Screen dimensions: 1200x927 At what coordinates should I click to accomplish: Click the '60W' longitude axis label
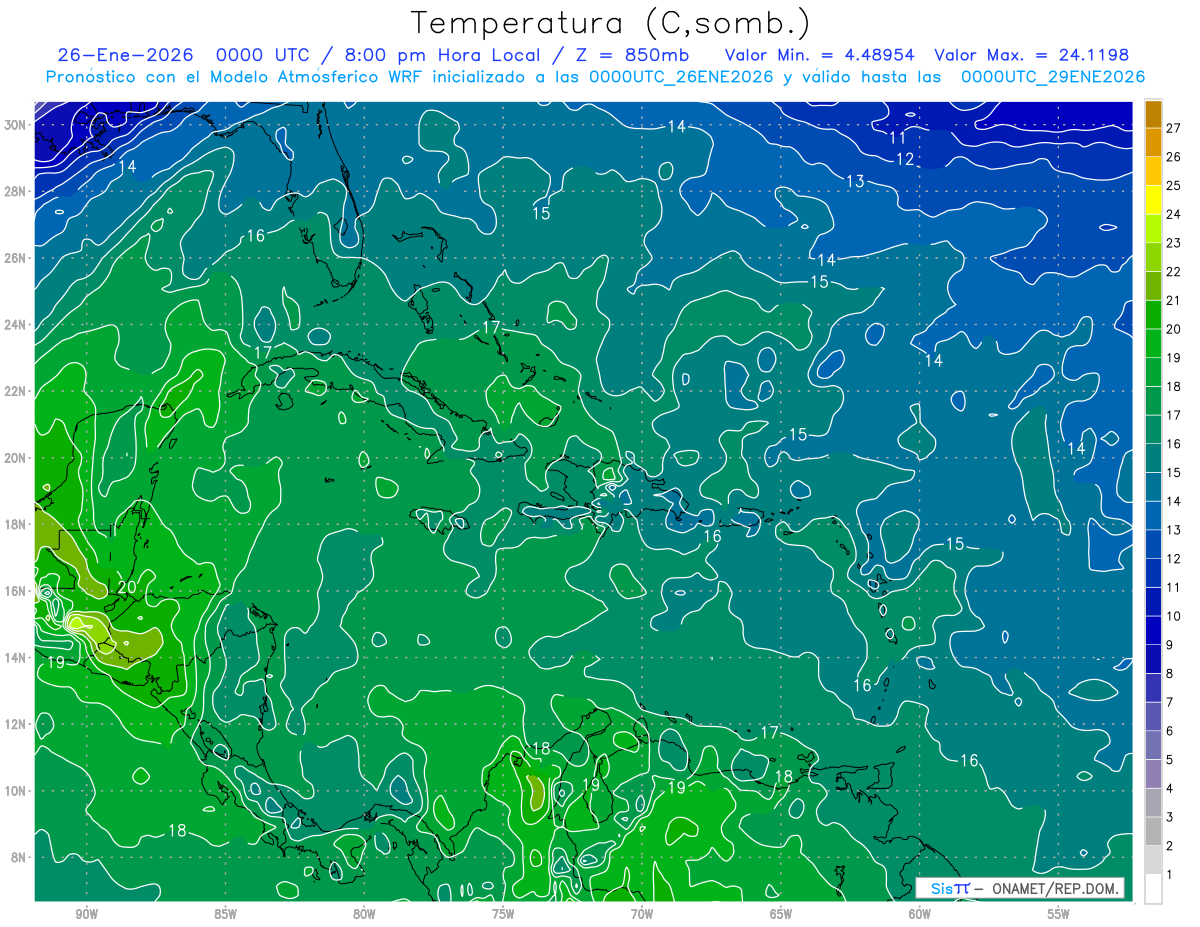920,913
